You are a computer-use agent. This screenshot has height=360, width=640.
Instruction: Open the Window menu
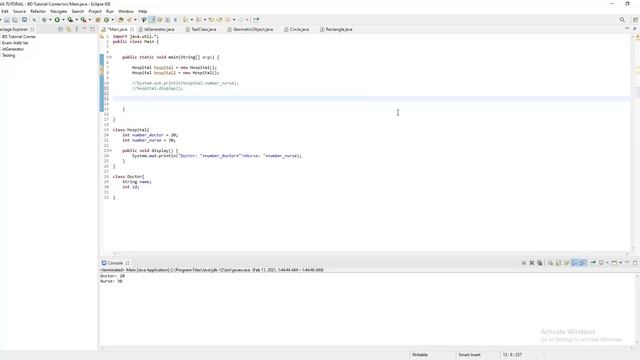point(126,11)
